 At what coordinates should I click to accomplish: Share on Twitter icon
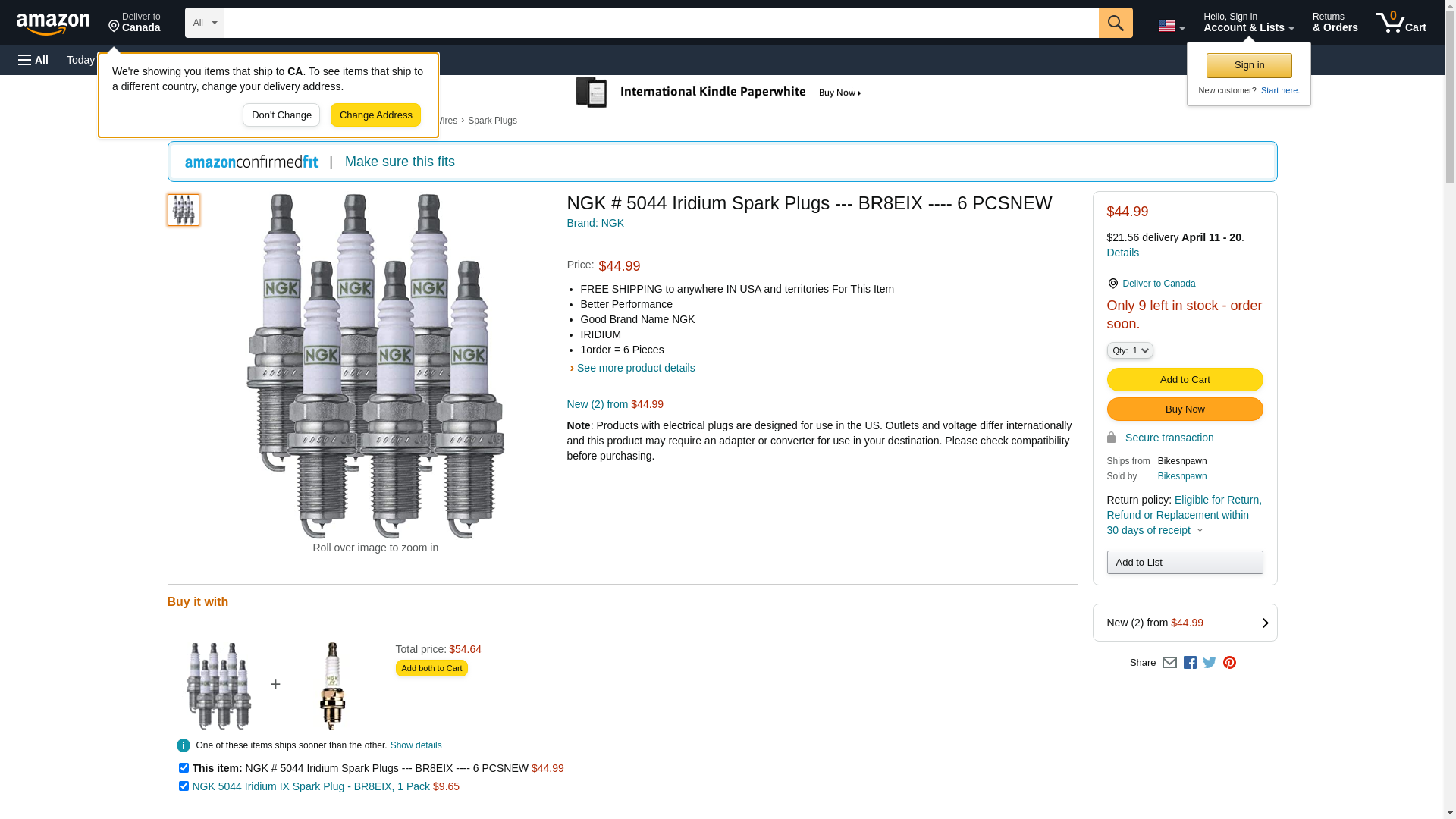tap(1210, 663)
